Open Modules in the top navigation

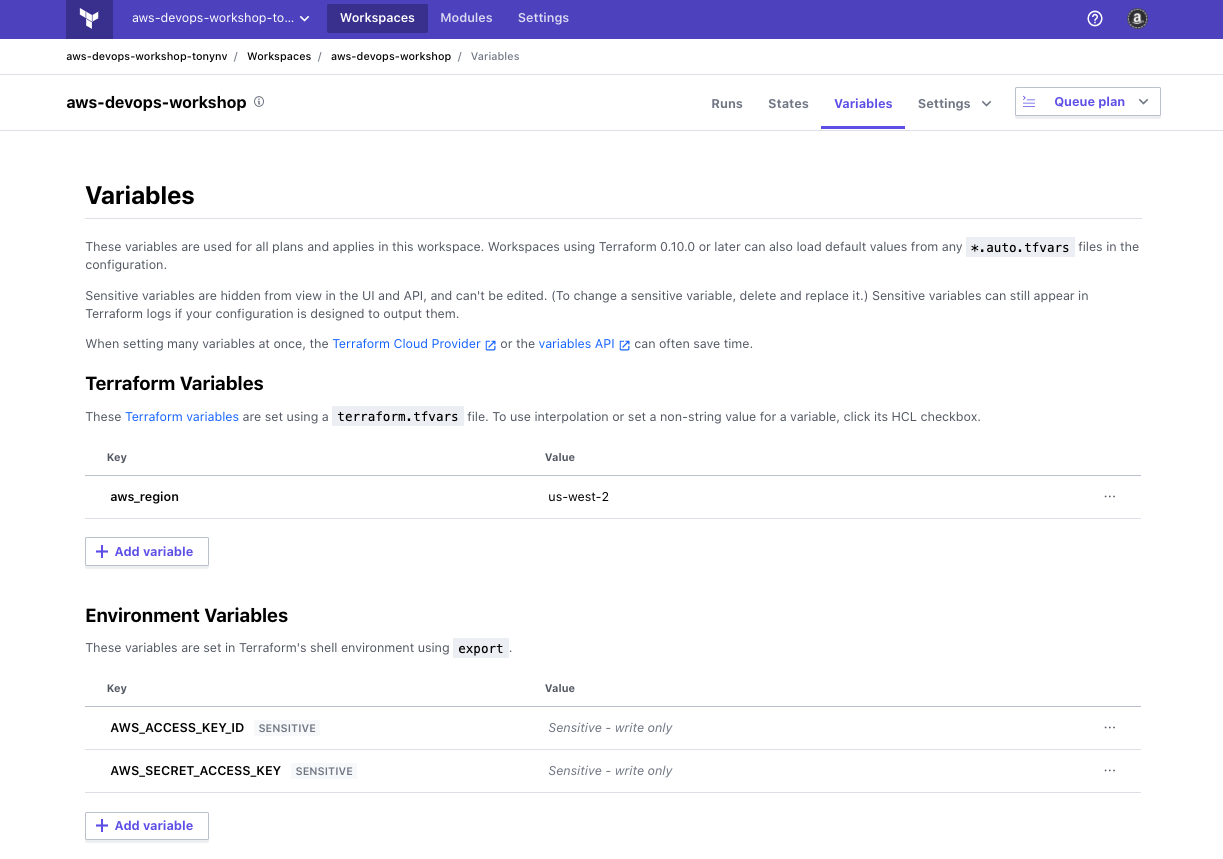[x=466, y=18]
